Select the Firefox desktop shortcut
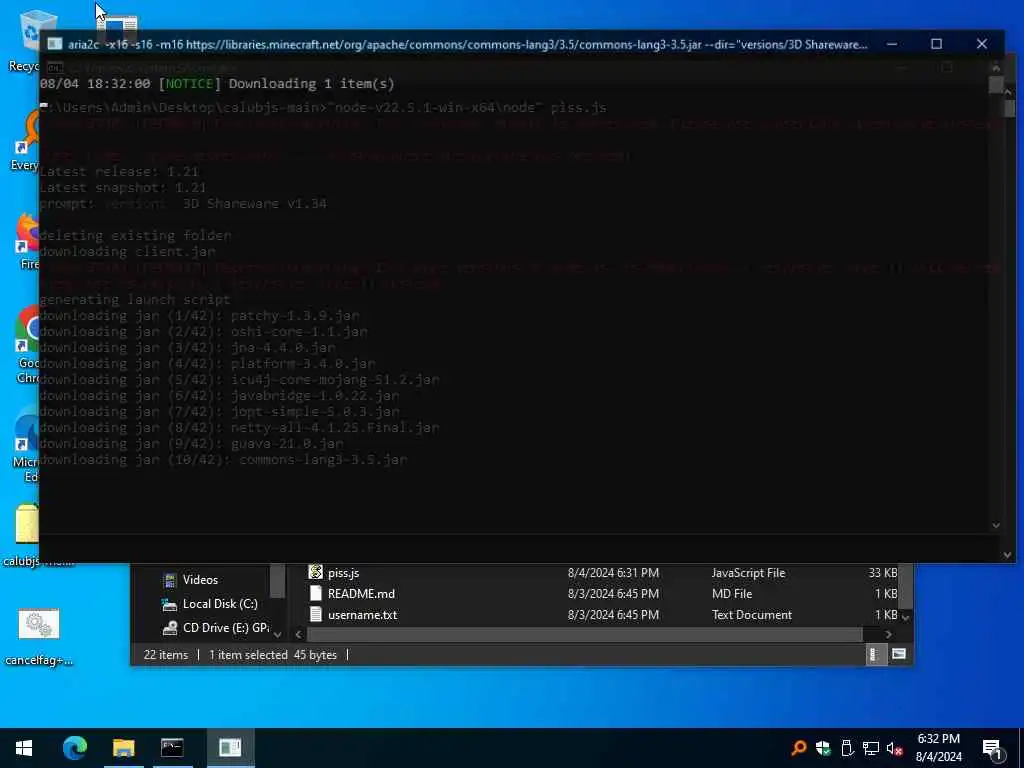The height and width of the screenshot is (768, 1024). tap(27, 242)
